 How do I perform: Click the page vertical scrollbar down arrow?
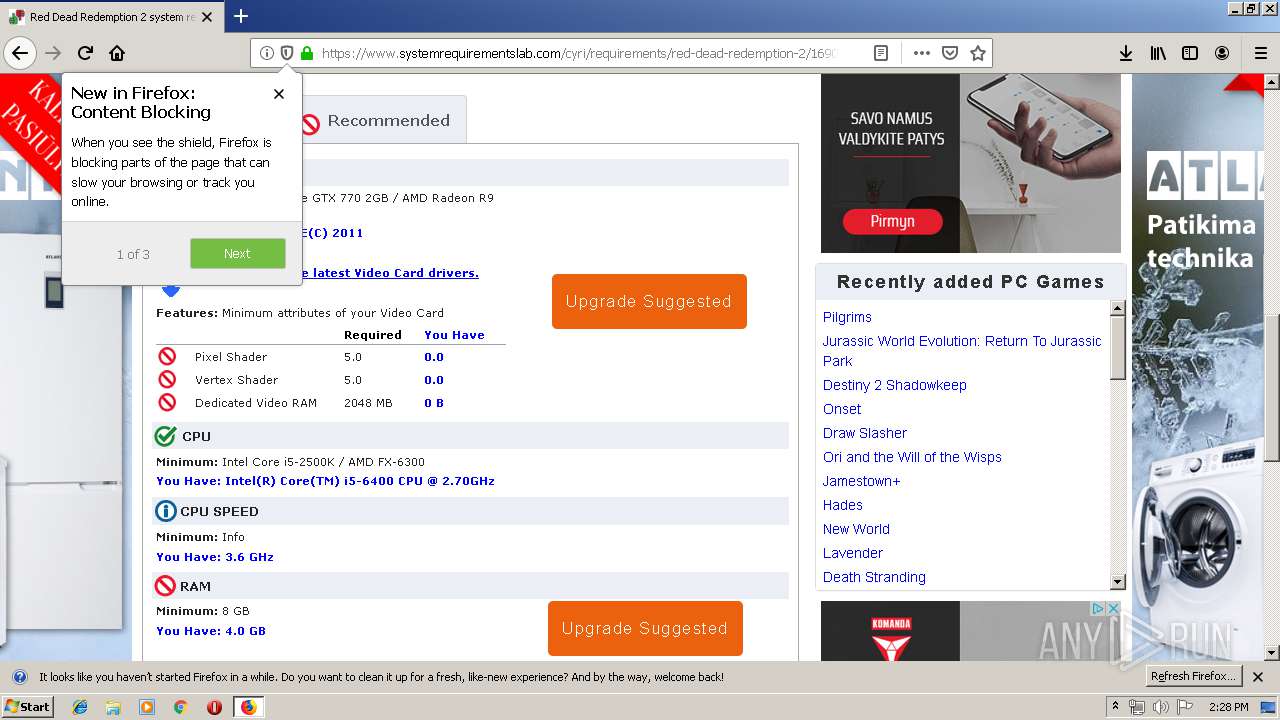pos(1271,653)
